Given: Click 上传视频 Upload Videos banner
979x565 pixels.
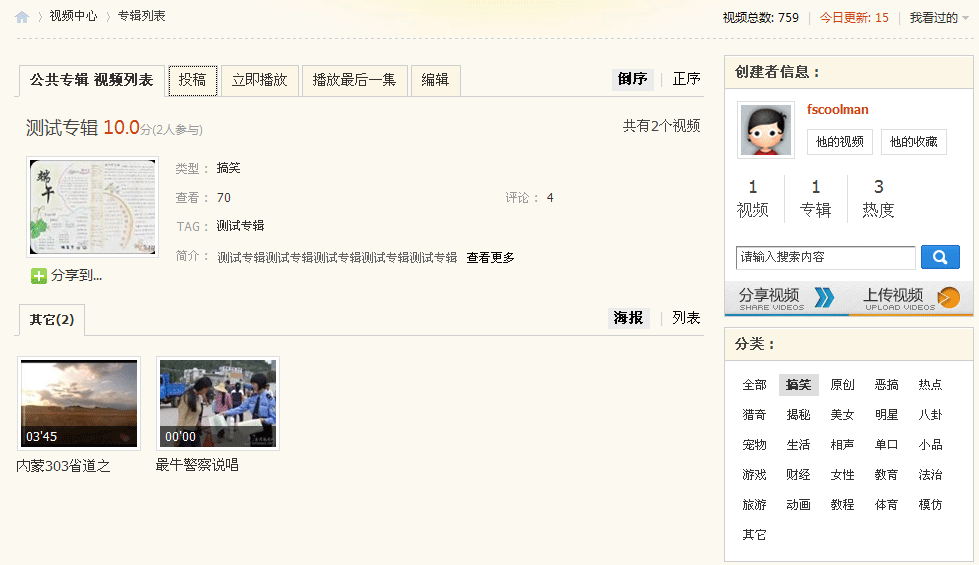Looking at the screenshot, I should [911, 298].
